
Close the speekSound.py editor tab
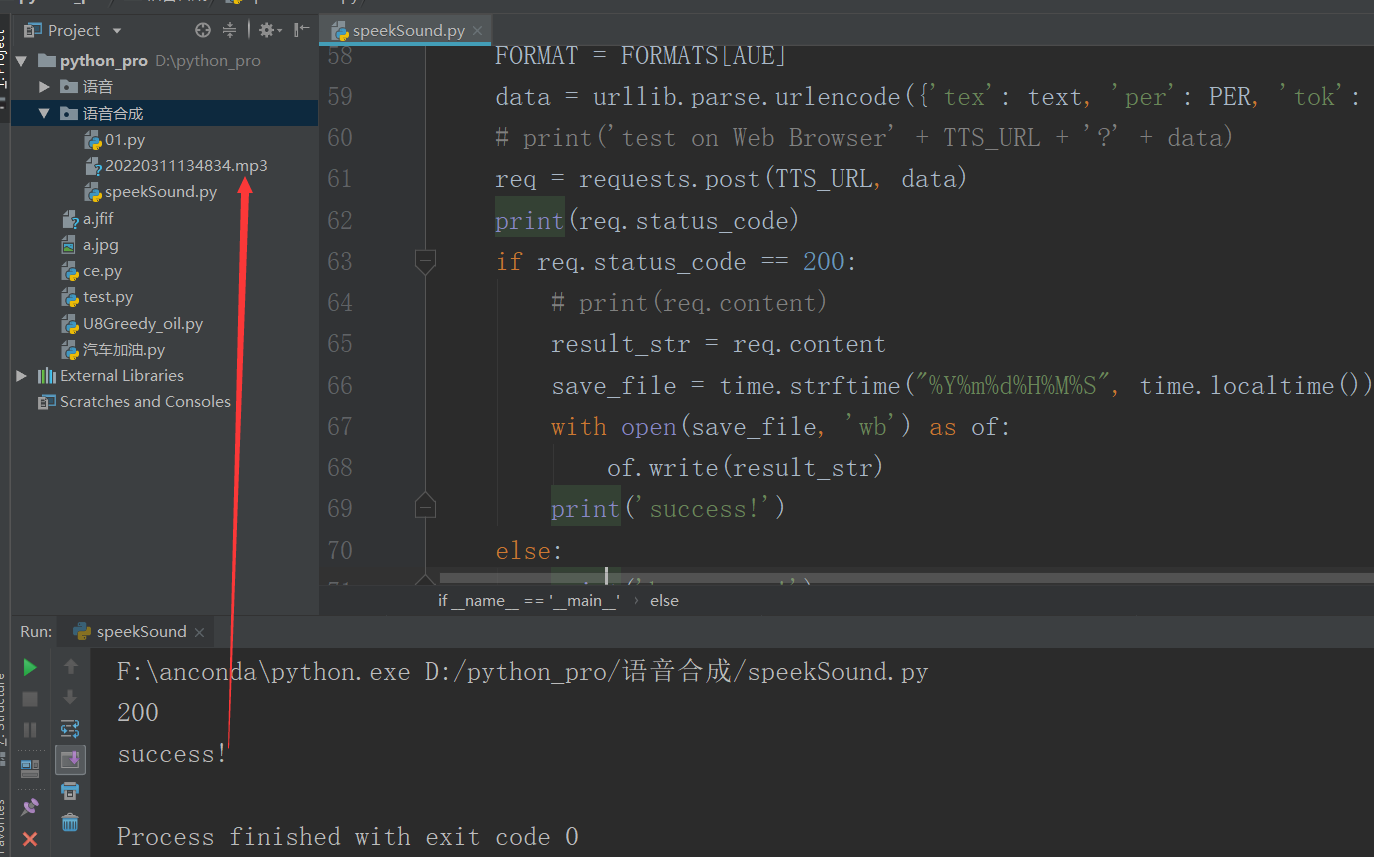point(478,31)
